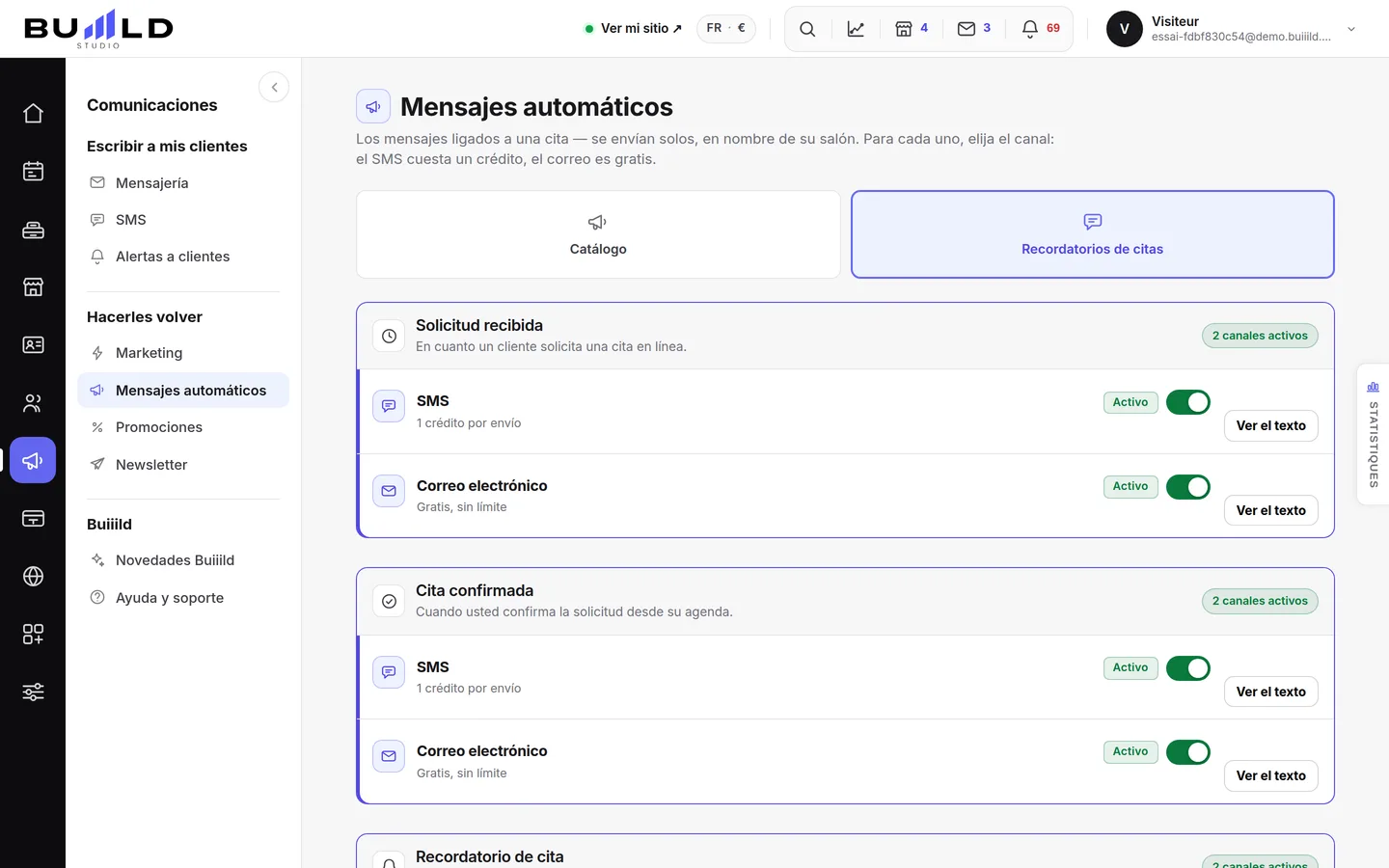This screenshot has width=1389, height=868.
Task: Toggle SMS switch under Solicitud recibida
Action: [1188, 402]
